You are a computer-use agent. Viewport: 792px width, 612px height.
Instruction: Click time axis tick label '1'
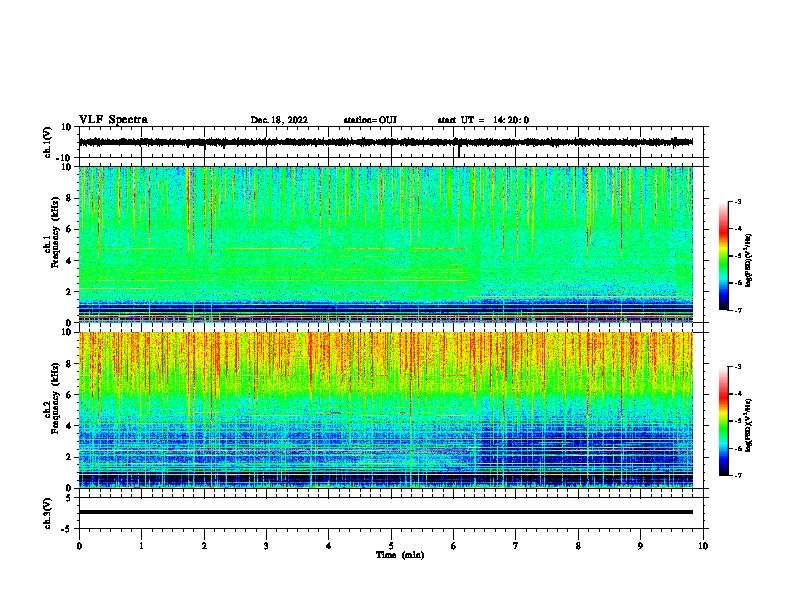[141, 546]
